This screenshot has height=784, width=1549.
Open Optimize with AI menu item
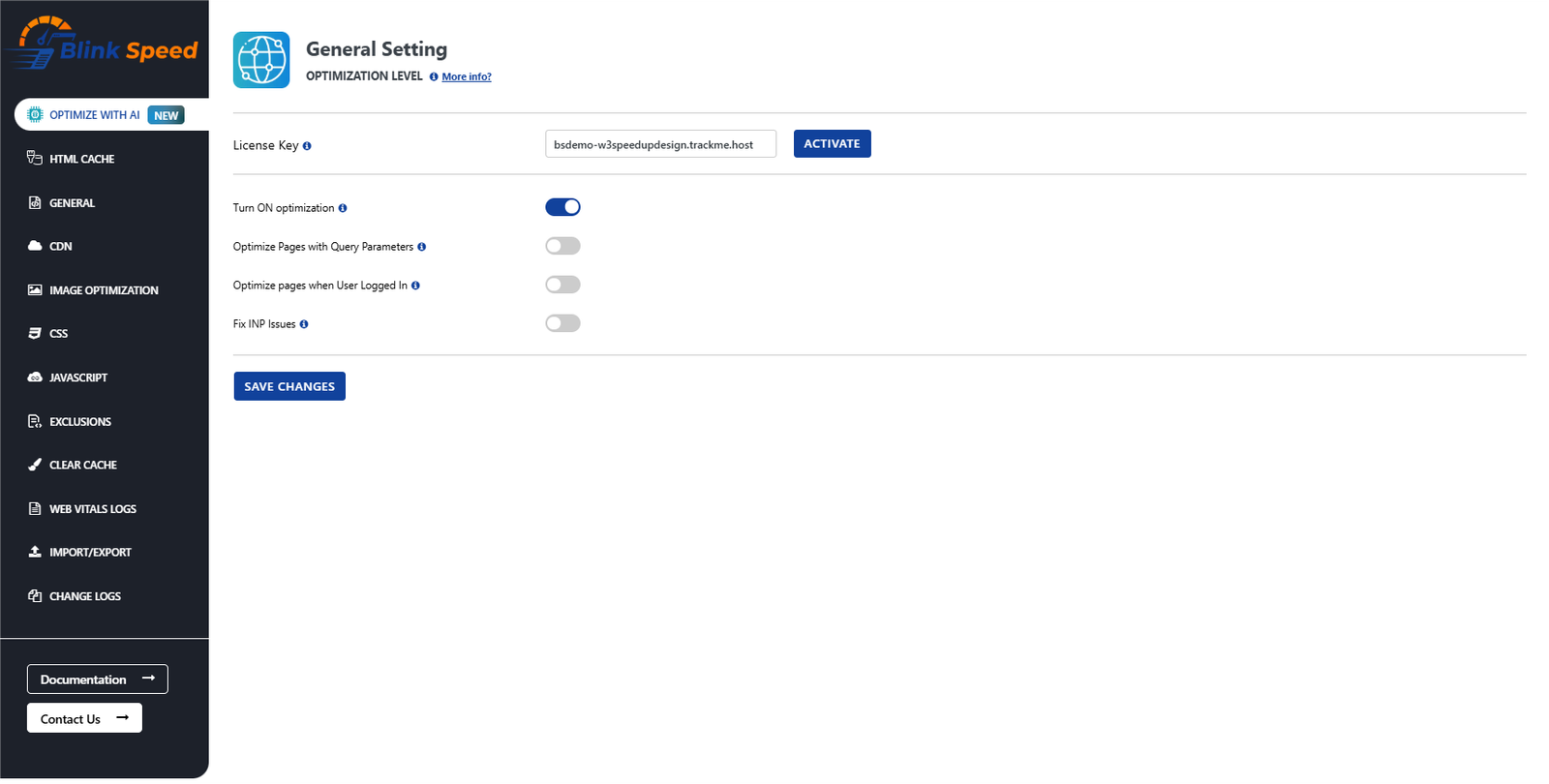tap(111, 114)
